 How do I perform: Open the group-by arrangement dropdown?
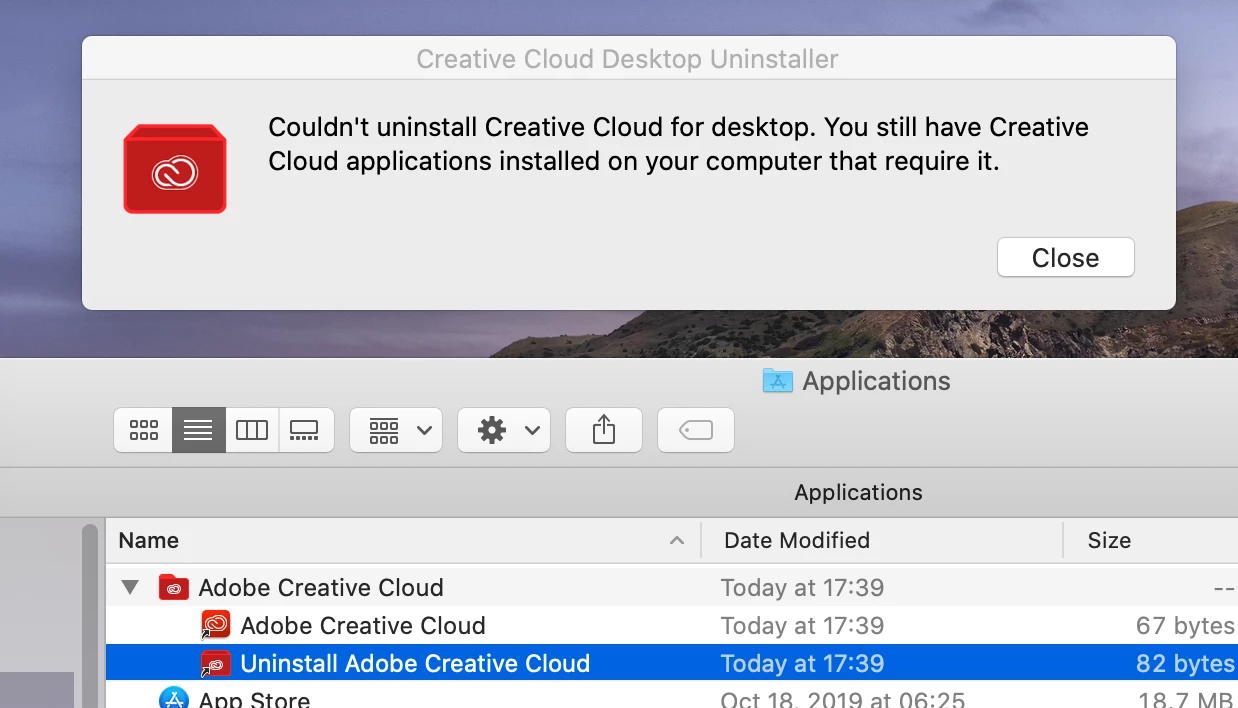396,430
